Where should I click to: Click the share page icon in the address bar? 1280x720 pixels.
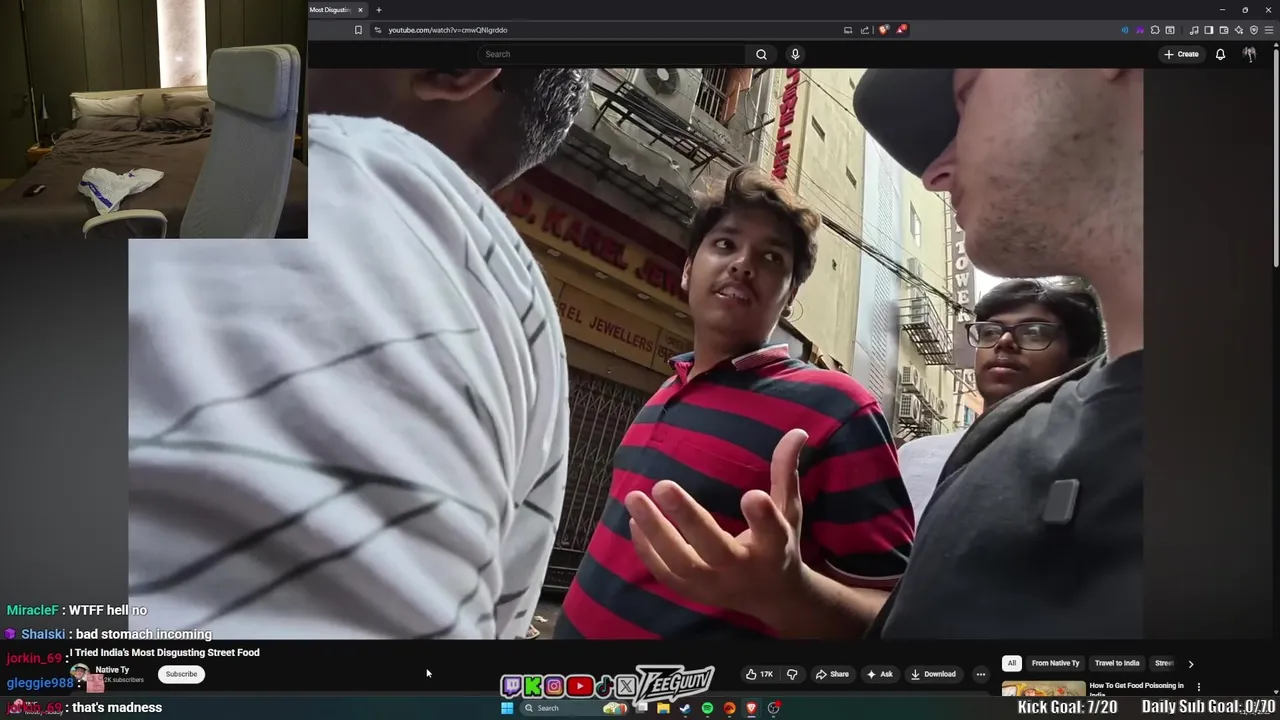click(865, 30)
